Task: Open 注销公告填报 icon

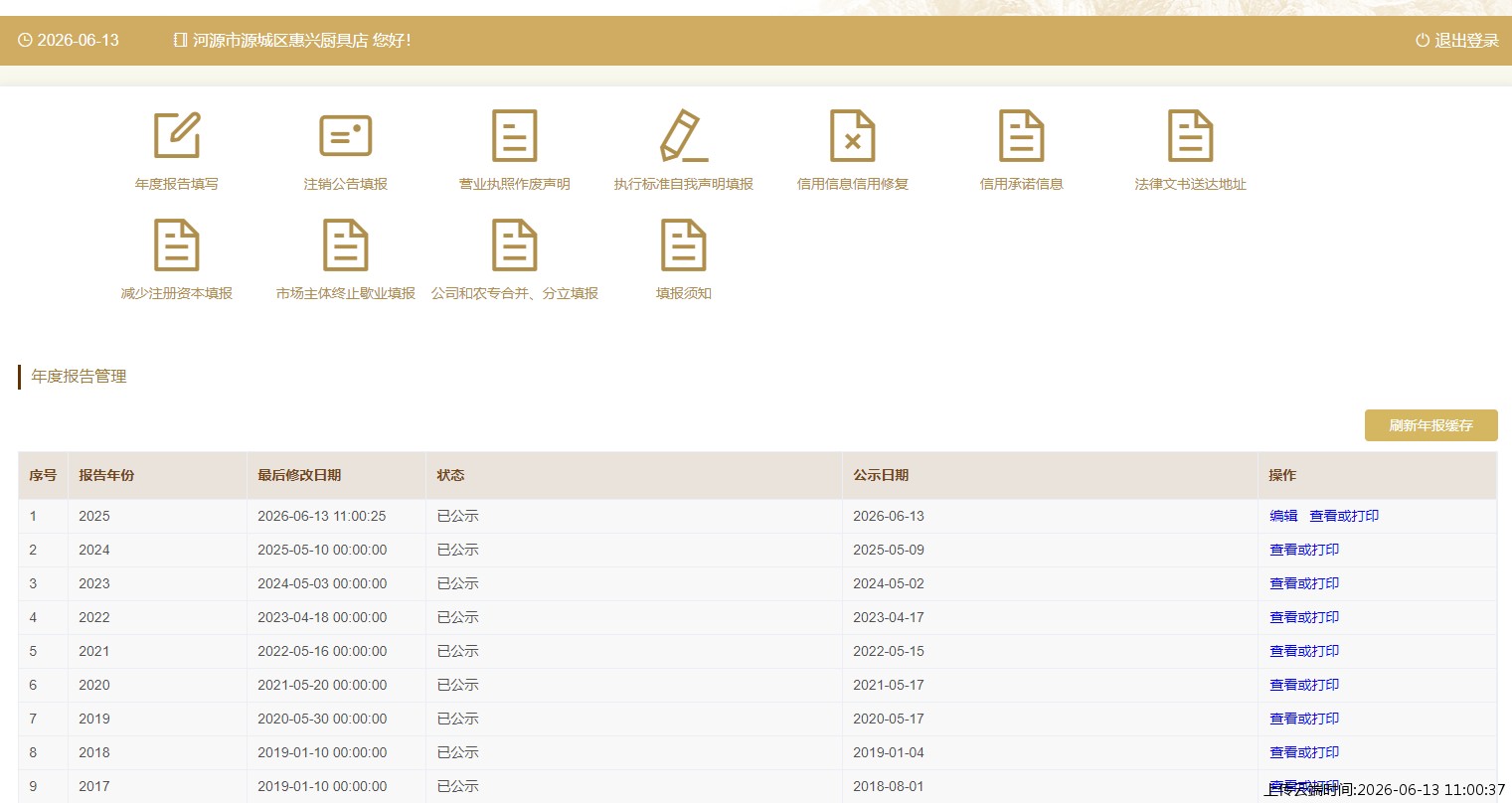Action: pyautogui.click(x=346, y=135)
